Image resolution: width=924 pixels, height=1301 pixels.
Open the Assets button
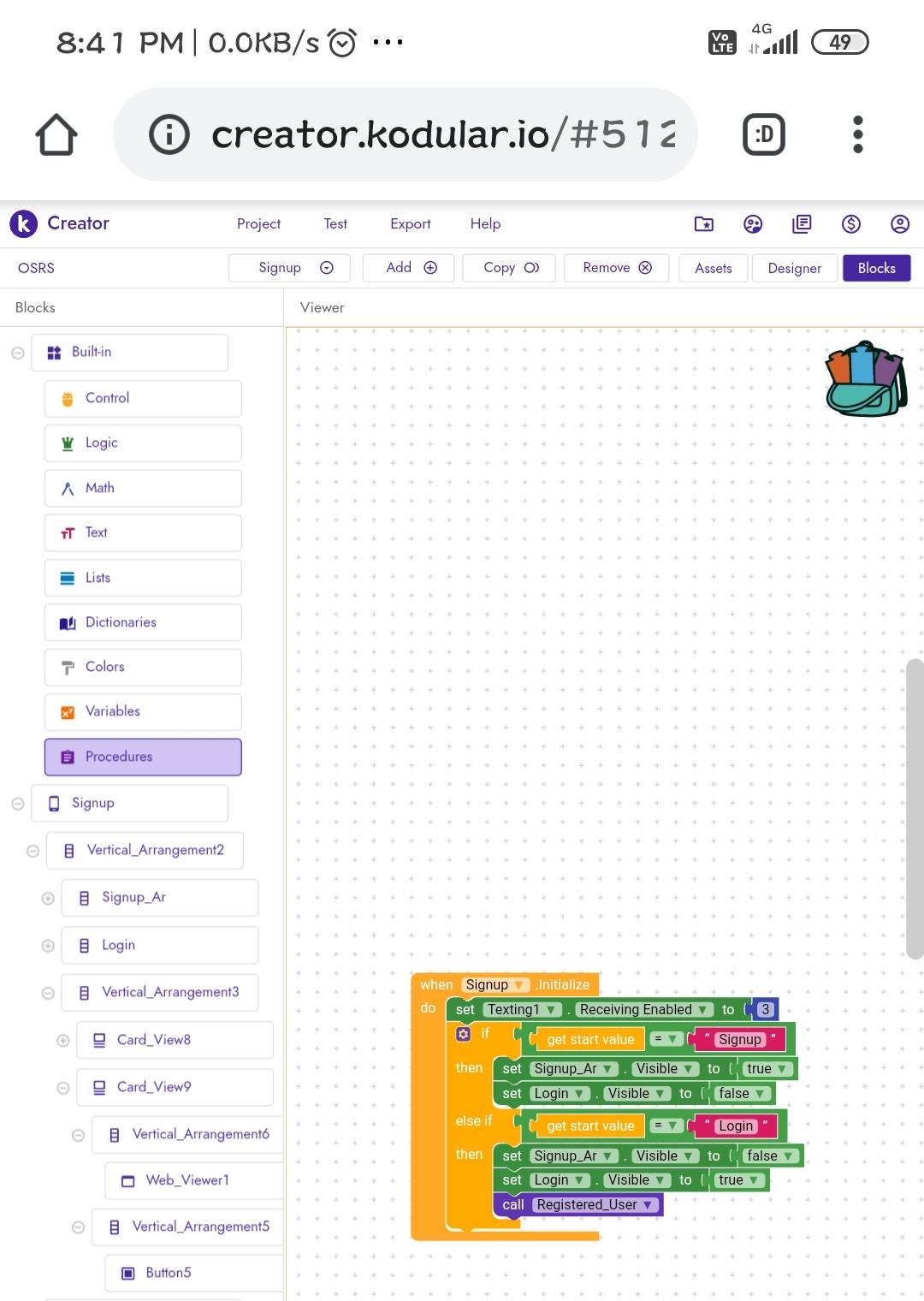tap(714, 268)
